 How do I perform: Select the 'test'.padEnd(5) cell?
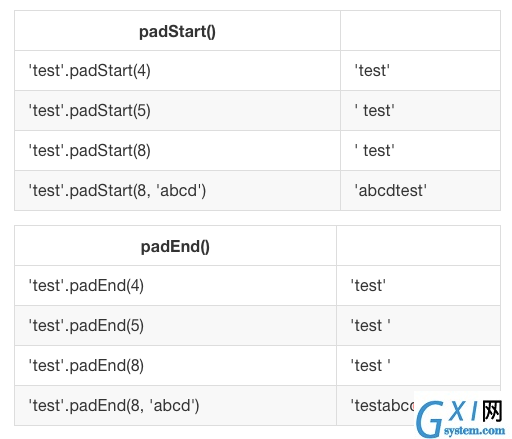click(175, 326)
